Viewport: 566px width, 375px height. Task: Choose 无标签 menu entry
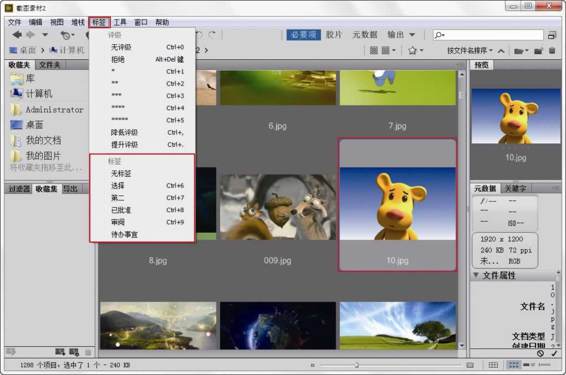pyautogui.click(x=142, y=173)
